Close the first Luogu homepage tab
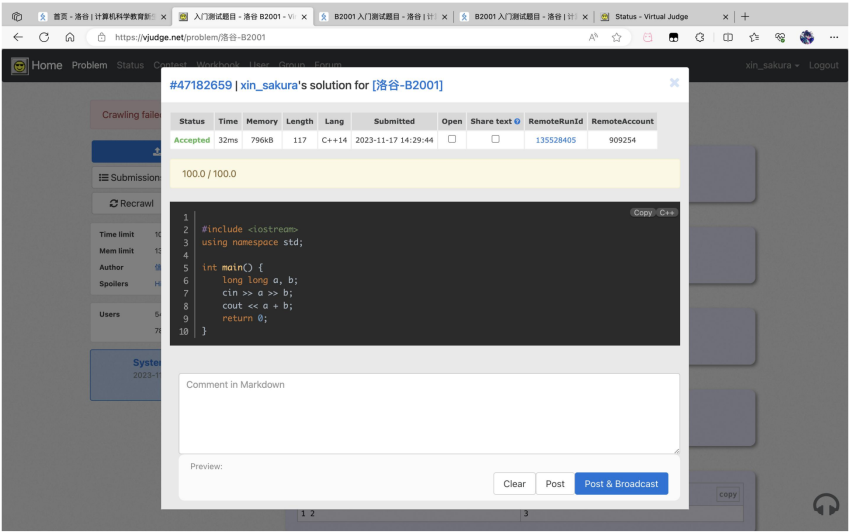Screen dimensions: 850x532 point(163,17)
